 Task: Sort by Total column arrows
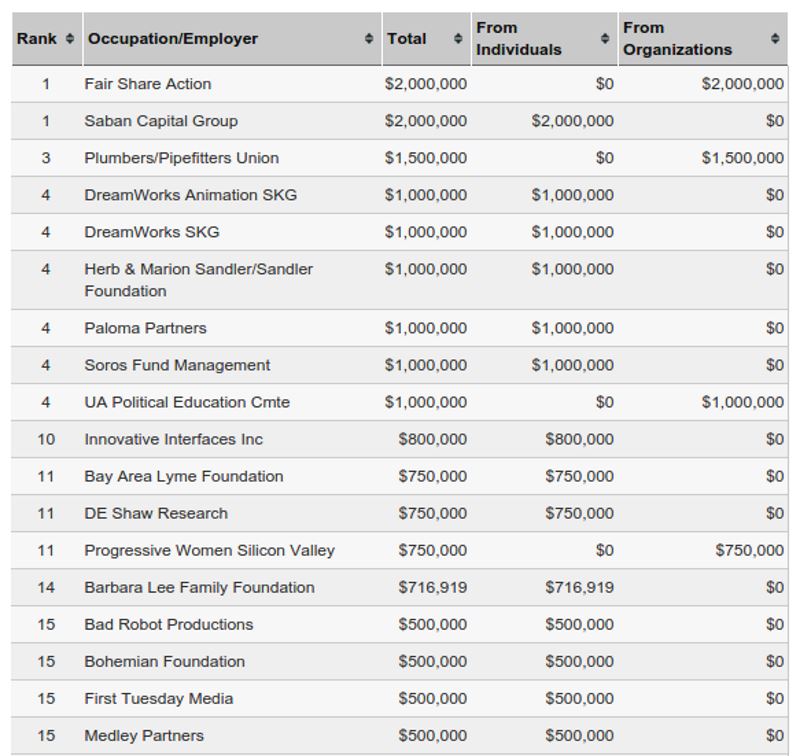coord(458,39)
